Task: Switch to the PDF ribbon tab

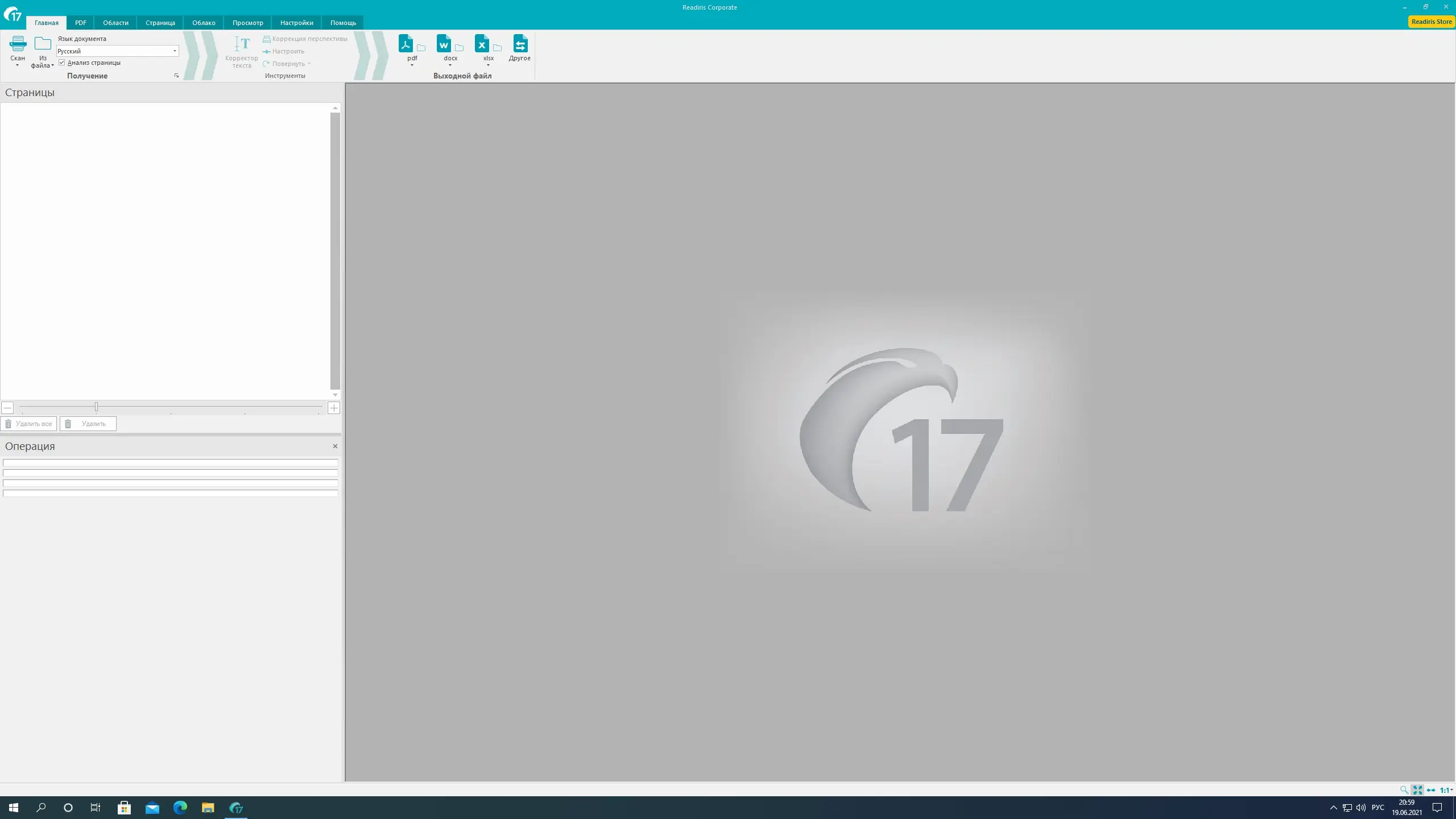Action: (80, 22)
